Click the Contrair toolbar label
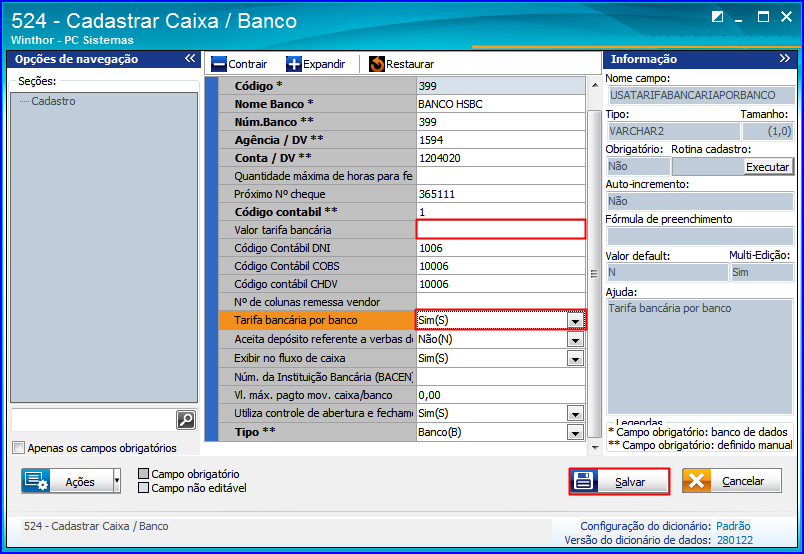 pyautogui.click(x=248, y=64)
